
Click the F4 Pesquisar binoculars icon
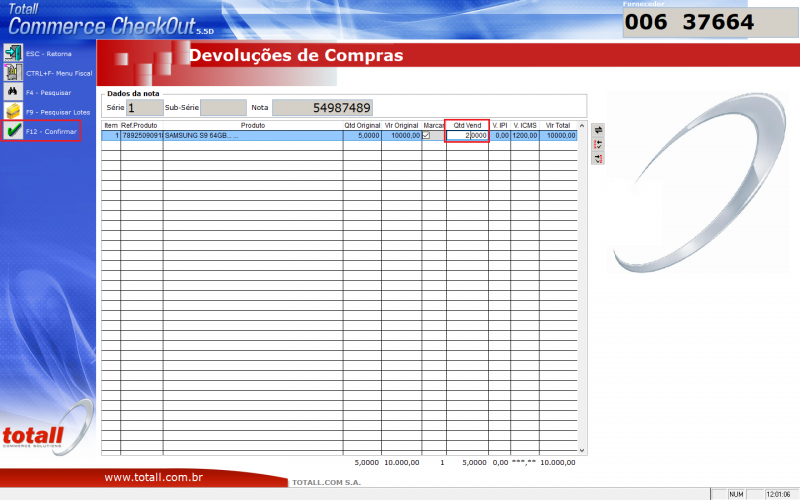click(13, 91)
